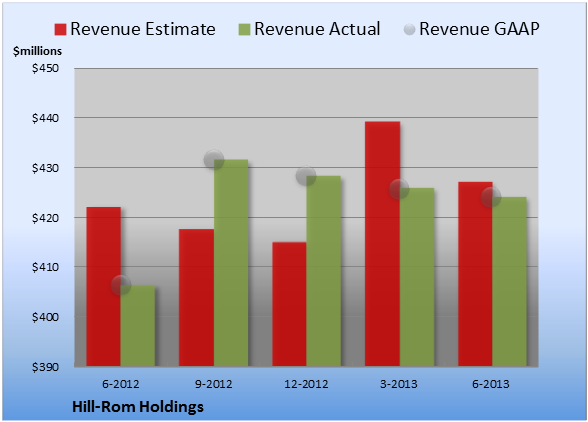Click the gray Revenue GAAP legend marker

pos(410,30)
